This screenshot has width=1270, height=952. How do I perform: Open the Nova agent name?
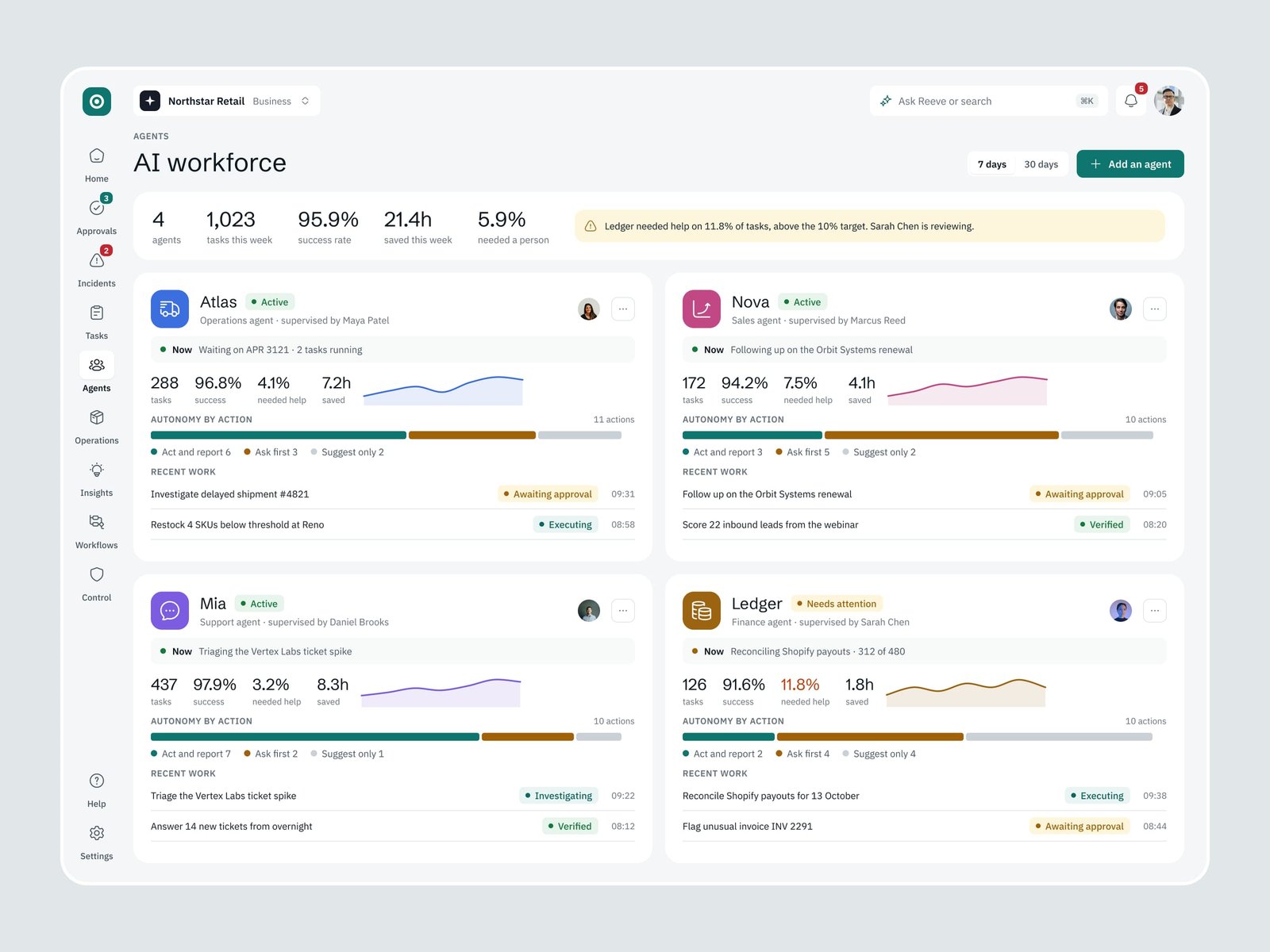750,302
